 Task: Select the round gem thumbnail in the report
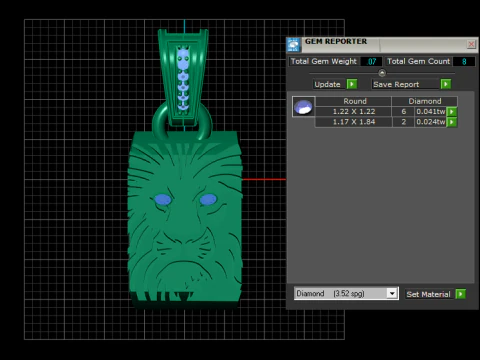[x=303, y=107]
